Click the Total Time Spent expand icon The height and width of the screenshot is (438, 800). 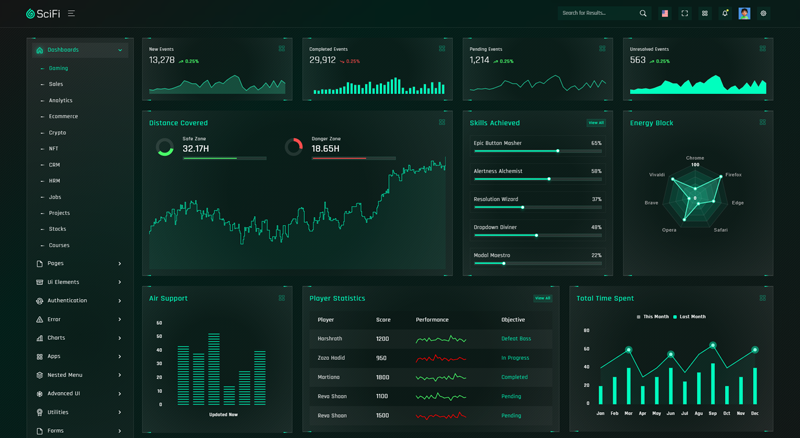point(762,298)
